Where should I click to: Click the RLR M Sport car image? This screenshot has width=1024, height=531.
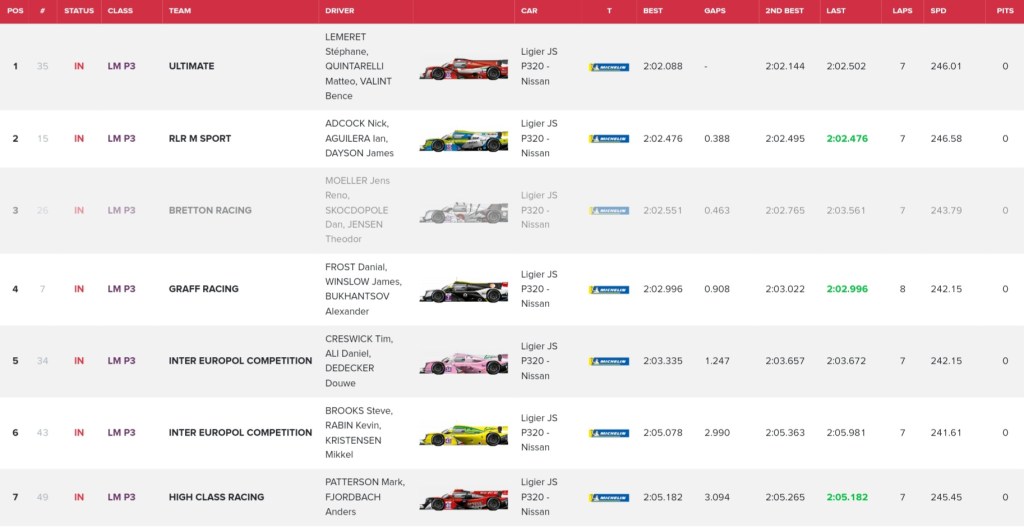[x=464, y=141]
